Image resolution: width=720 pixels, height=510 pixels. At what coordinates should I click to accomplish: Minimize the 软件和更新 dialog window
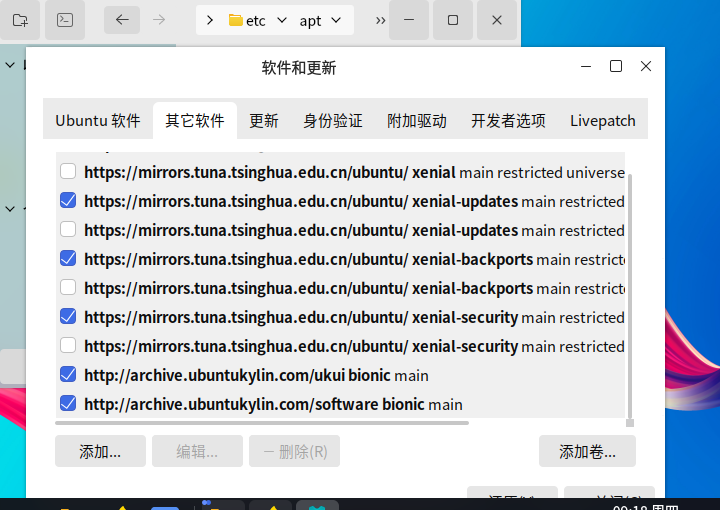coord(586,66)
